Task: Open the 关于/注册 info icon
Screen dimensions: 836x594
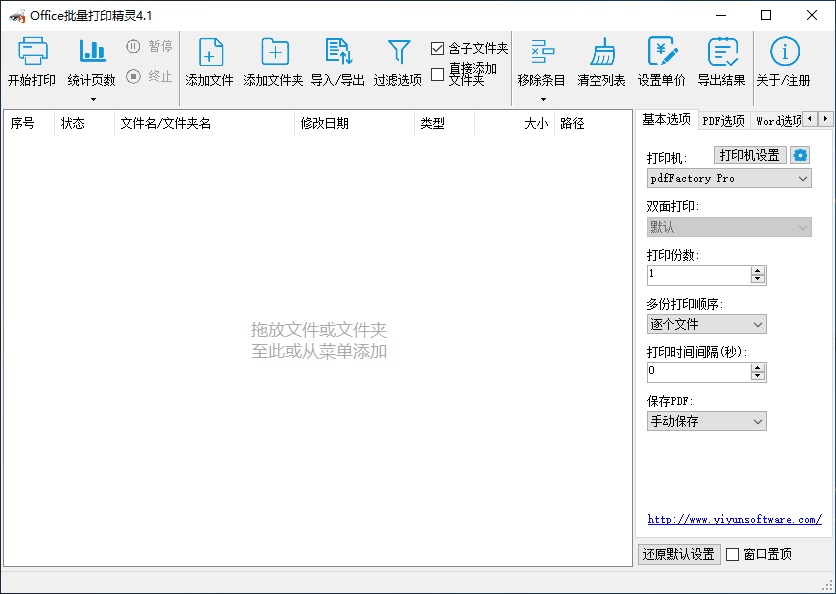Action: coord(784,53)
